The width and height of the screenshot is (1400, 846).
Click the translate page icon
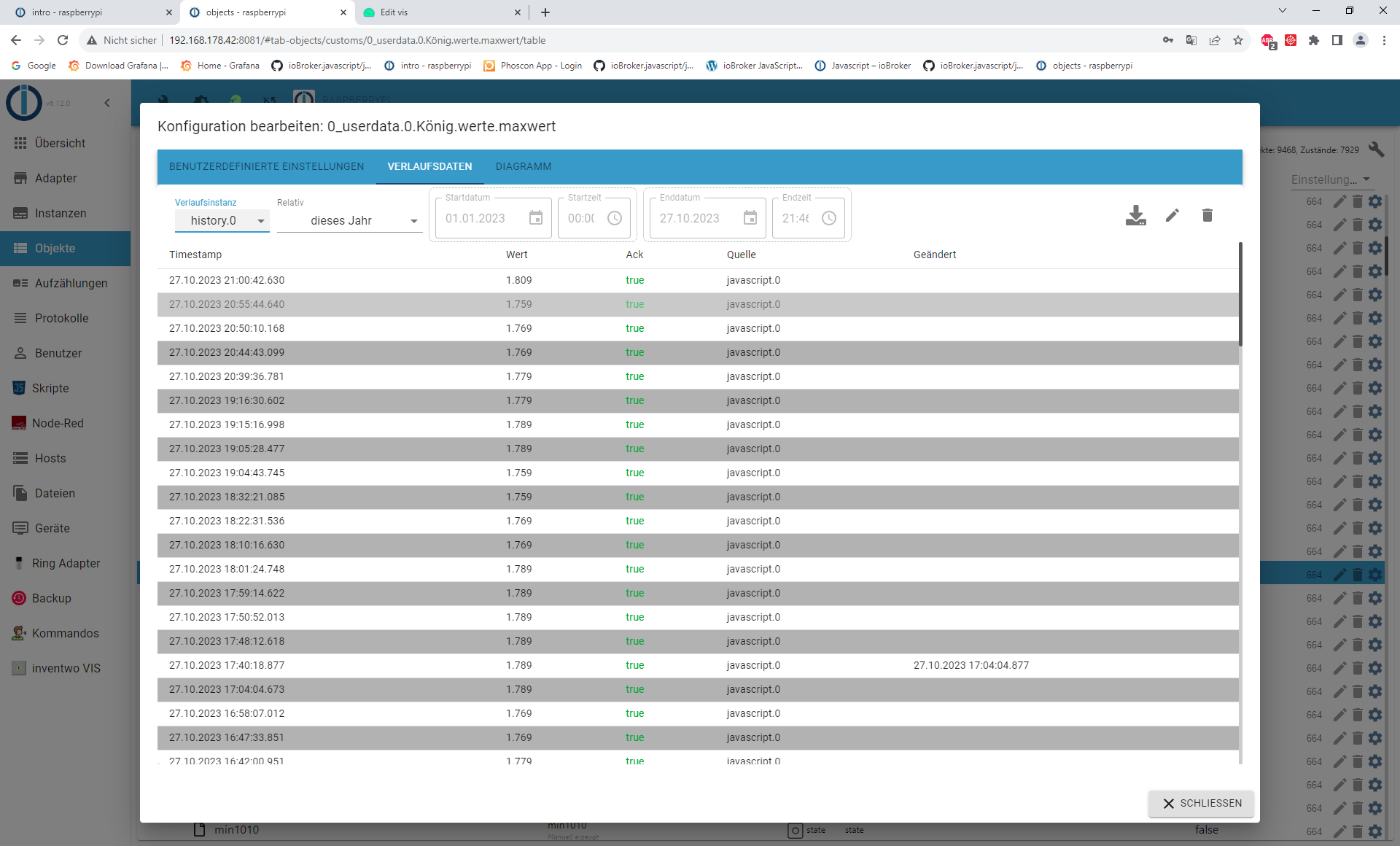tap(1191, 40)
